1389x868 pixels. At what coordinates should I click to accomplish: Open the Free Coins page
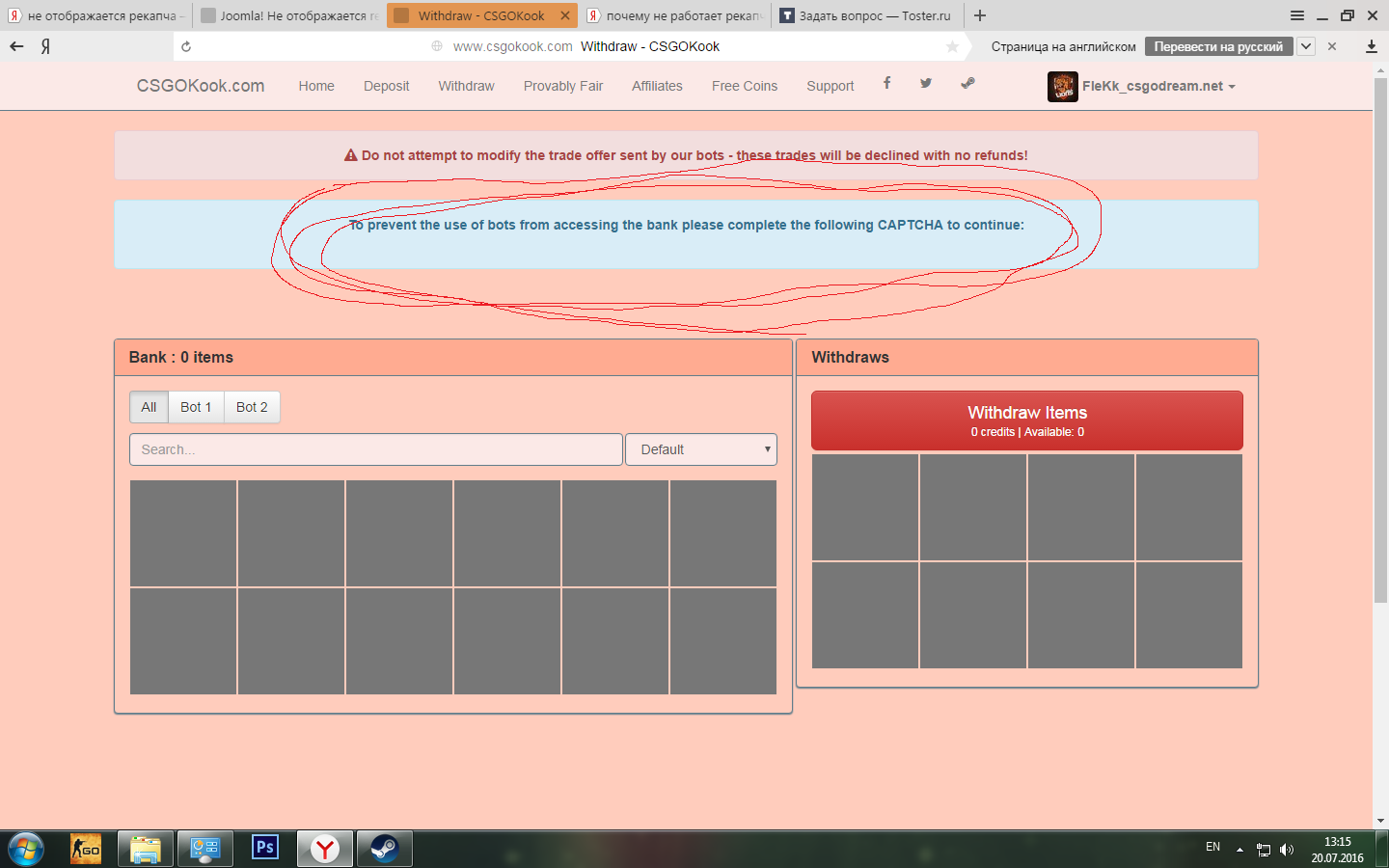pos(745,86)
